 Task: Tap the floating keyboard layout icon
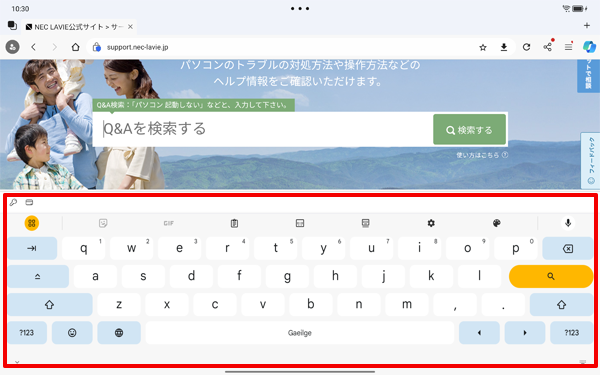coord(365,223)
